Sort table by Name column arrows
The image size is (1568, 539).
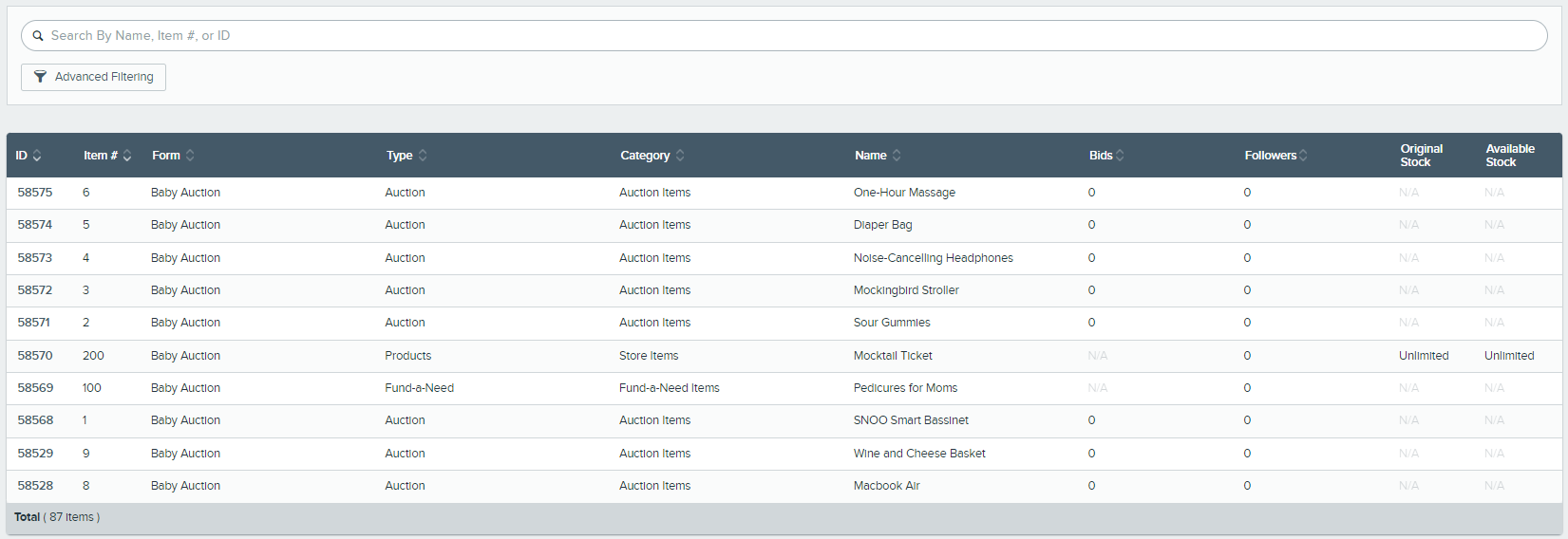click(897, 156)
